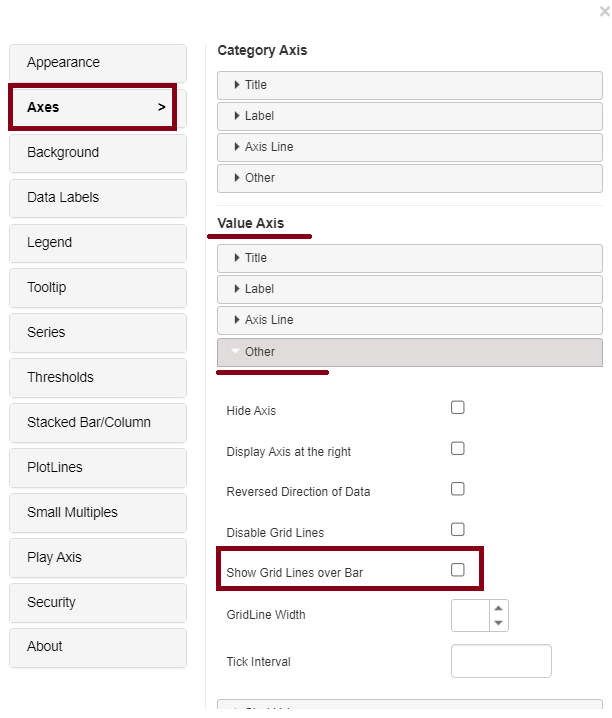Expand Category Axis Label section
This screenshot has height=718, width=612.
point(409,116)
